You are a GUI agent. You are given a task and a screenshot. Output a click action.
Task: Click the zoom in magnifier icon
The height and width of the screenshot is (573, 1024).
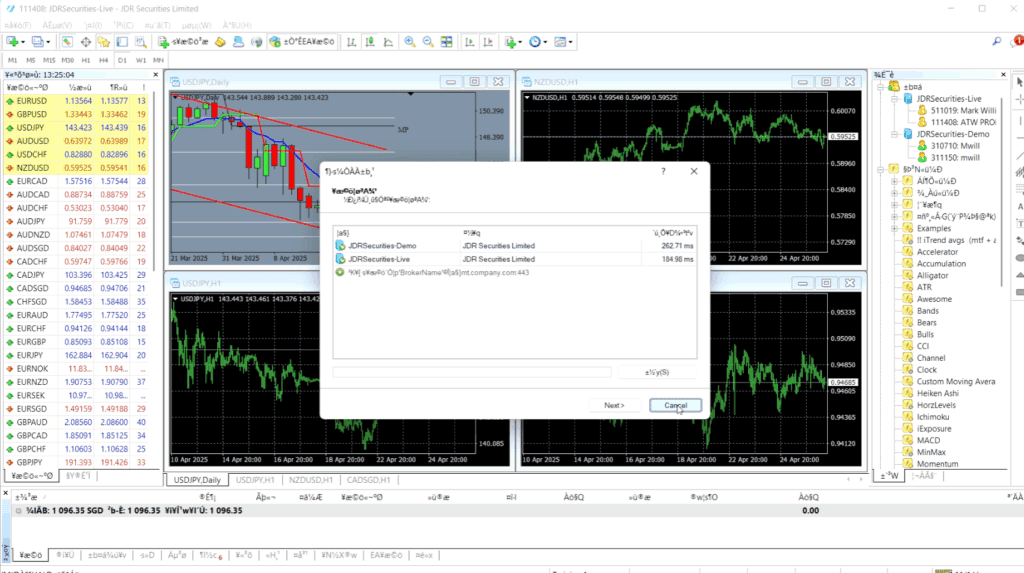point(409,42)
